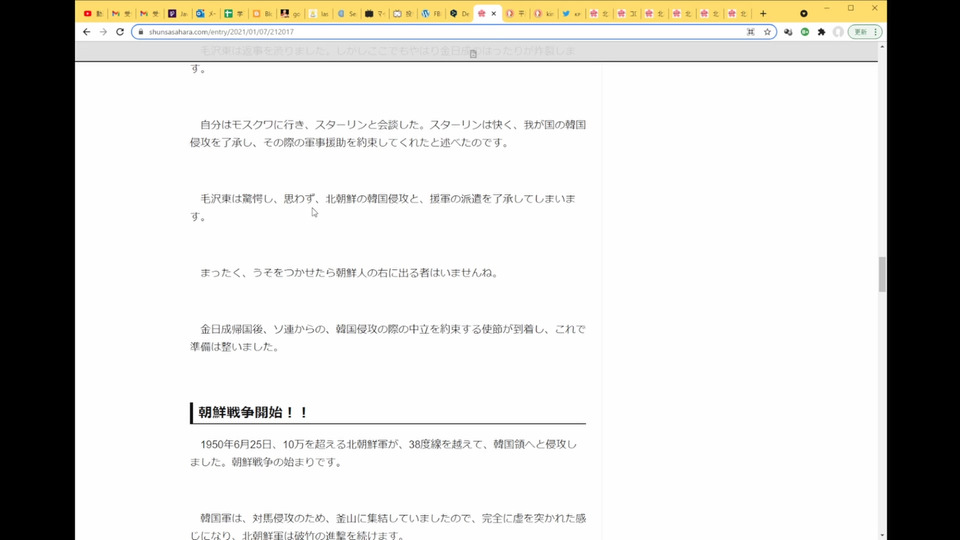Viewport: 960px width, 540px height.
Task: Open the profile avatar menu
Action: 838,32
